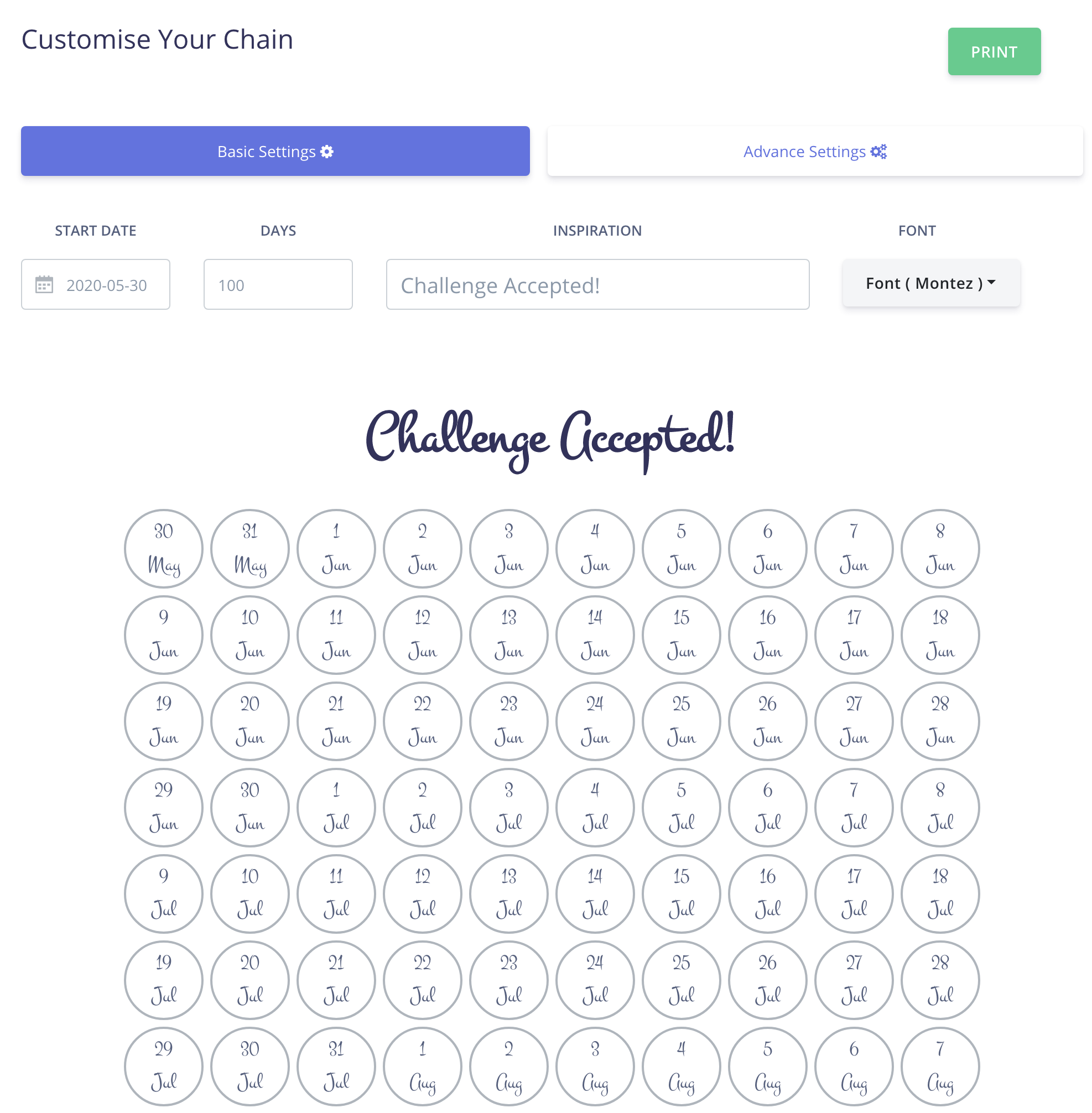Click the Challenge Accepted! chain heading
1092x1113 pixels.
coord(549,439)
